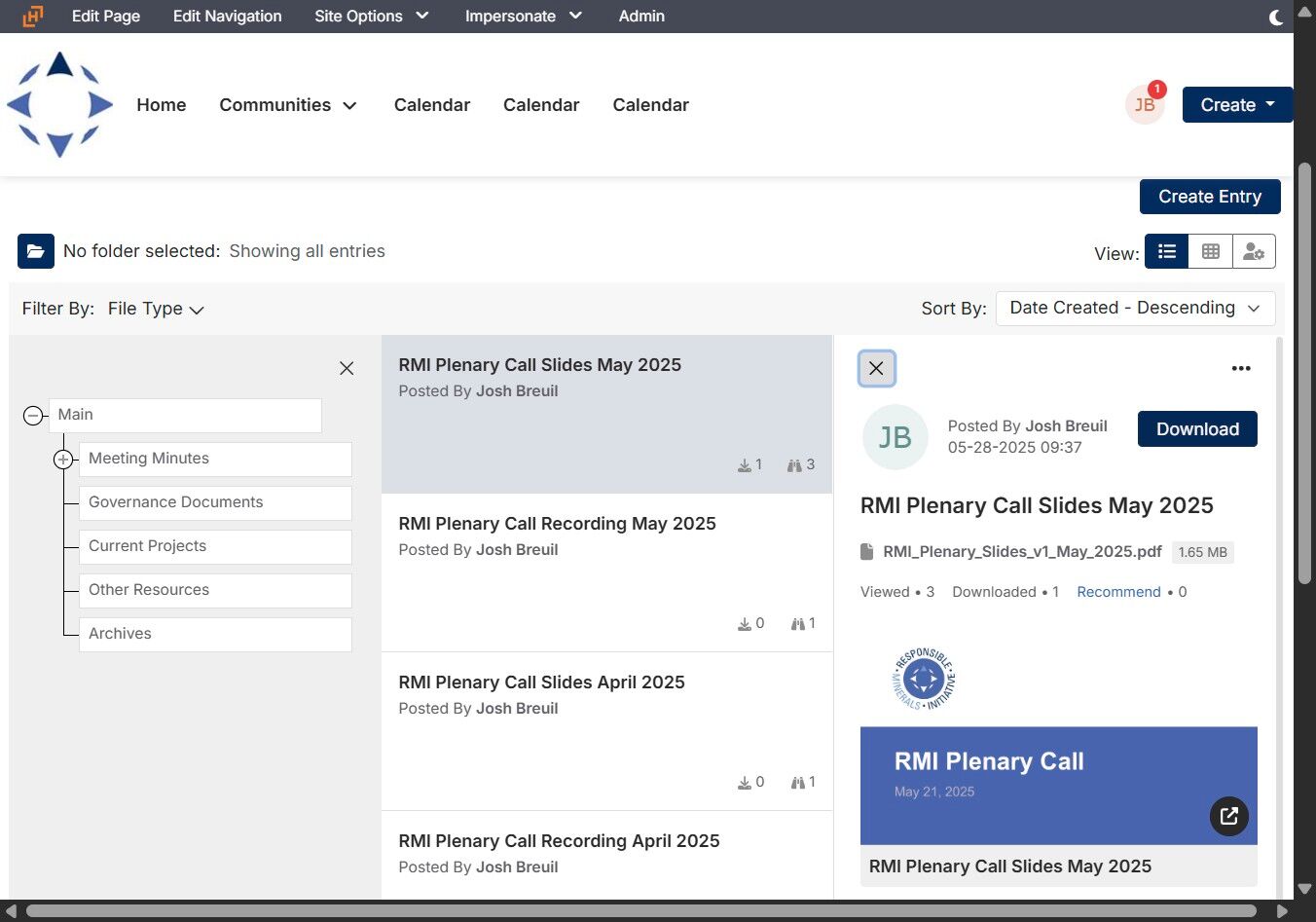Go to the Home page
The image size is (1316, 922).
click(x=162, y=105)
